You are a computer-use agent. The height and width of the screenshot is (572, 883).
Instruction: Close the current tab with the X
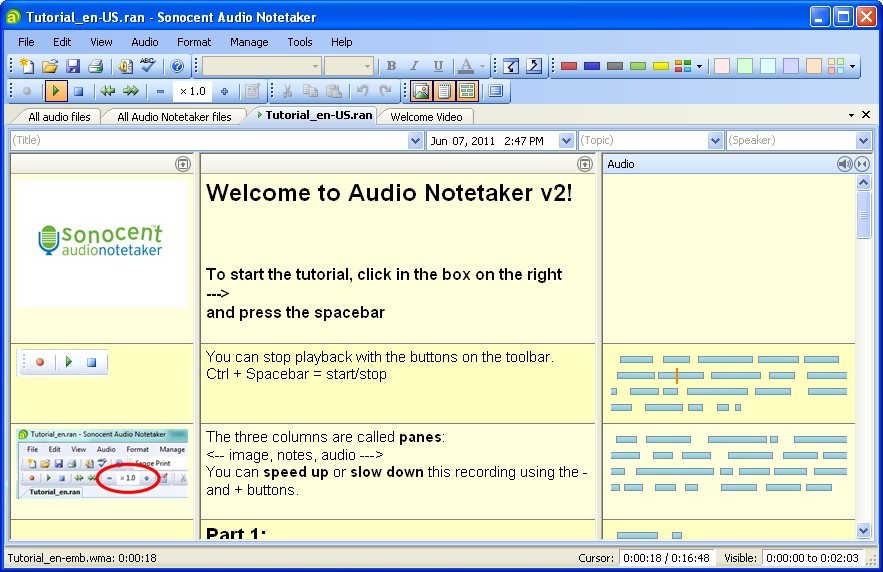coord(866,114)
